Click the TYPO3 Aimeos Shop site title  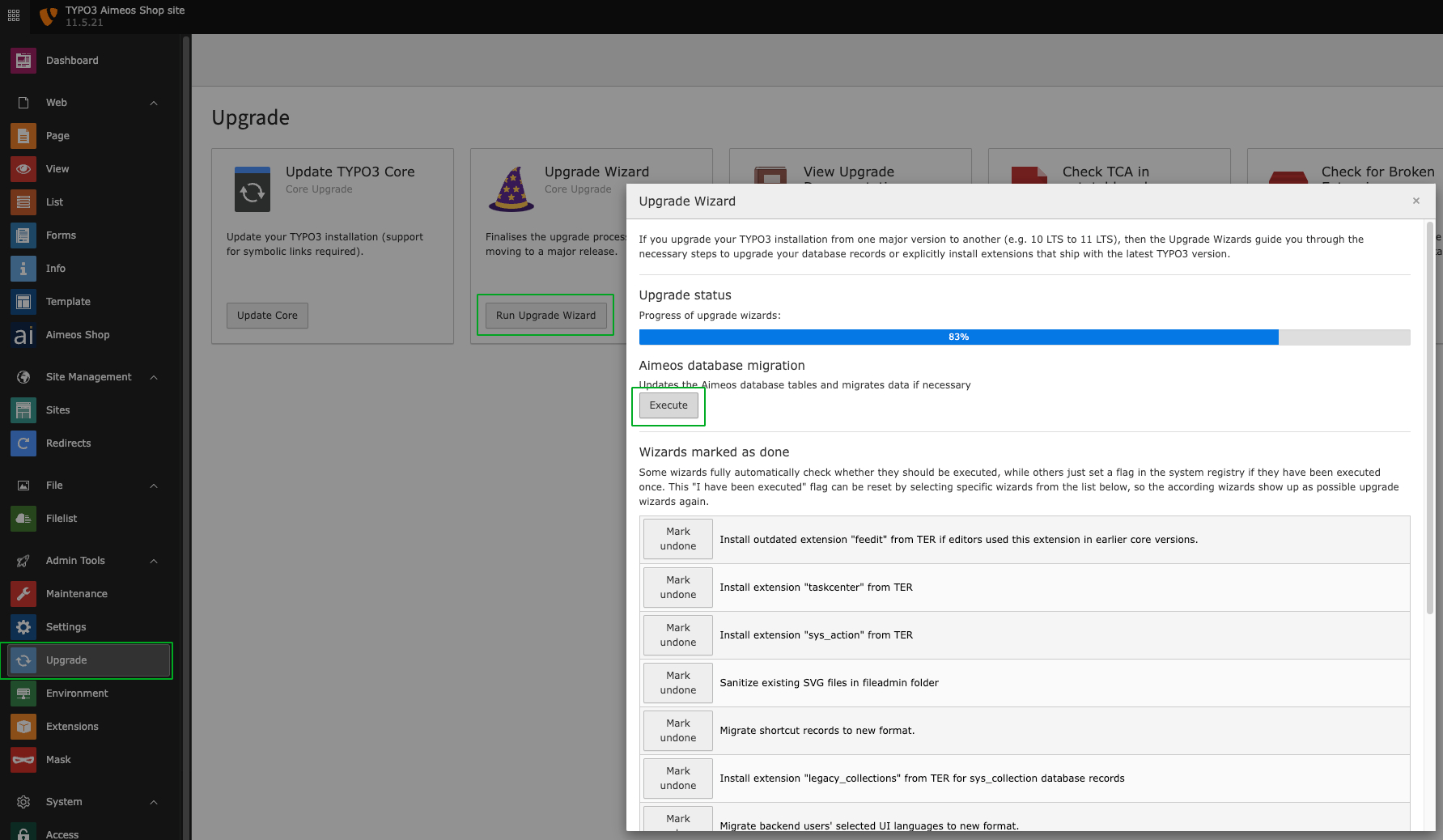[125, 11]
